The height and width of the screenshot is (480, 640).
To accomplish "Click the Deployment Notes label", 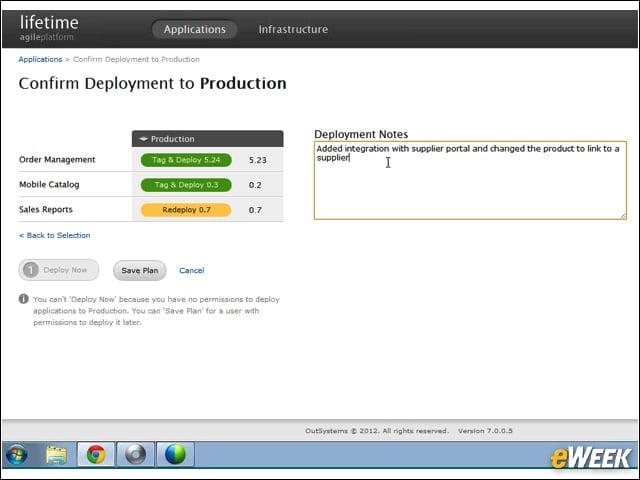I will click(x=361, y=134).
